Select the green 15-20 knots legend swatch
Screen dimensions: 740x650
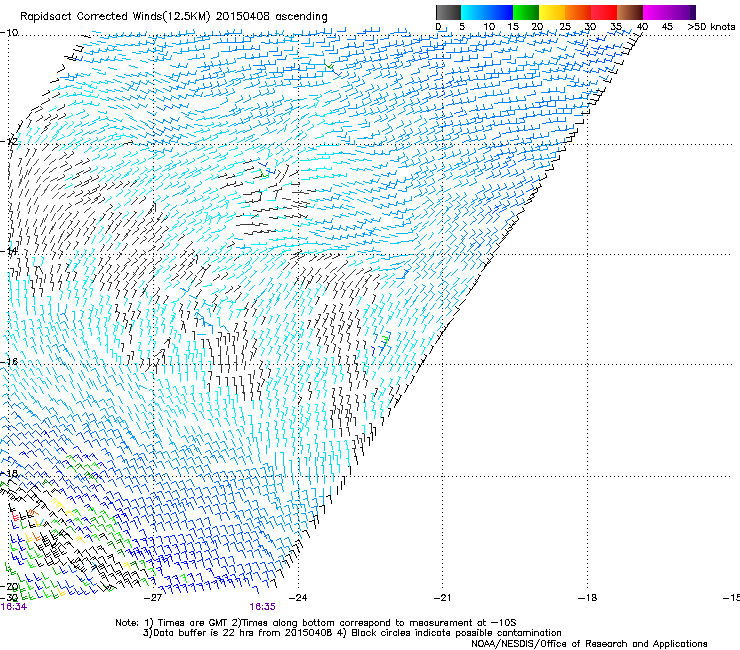pos(526,12)
